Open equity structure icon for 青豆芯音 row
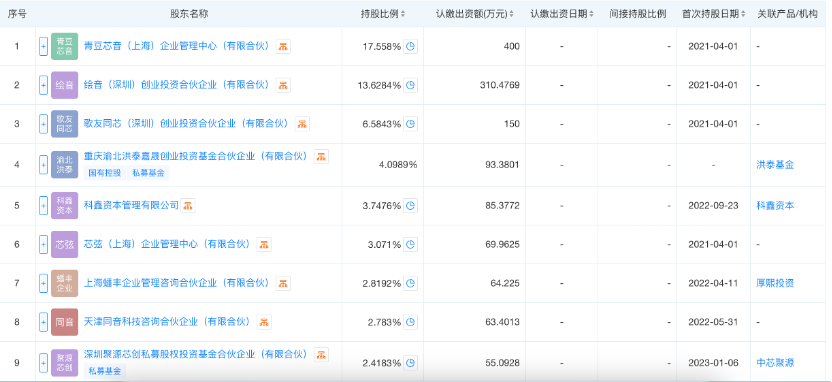 [283, 46]
